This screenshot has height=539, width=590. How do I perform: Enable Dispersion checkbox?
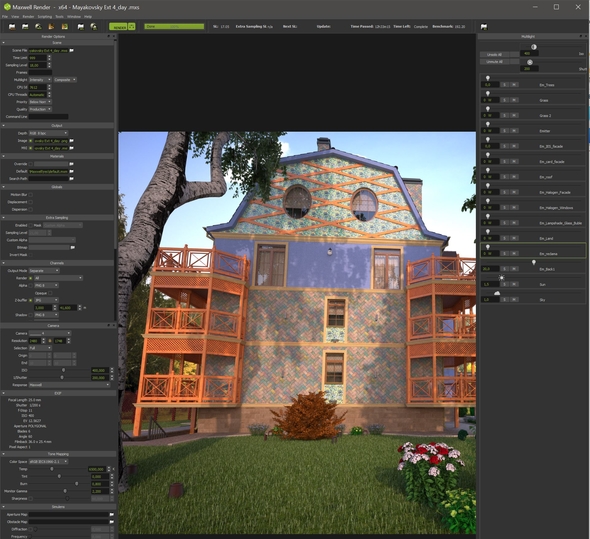(30, 209)
